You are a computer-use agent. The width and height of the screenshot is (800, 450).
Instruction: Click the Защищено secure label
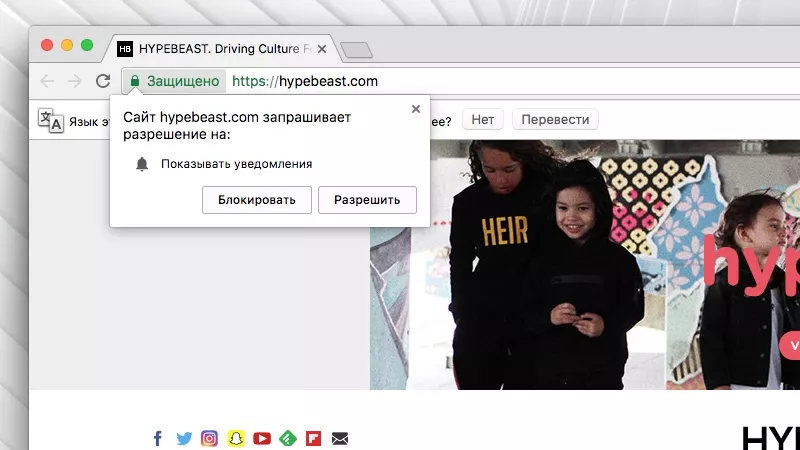183,81
